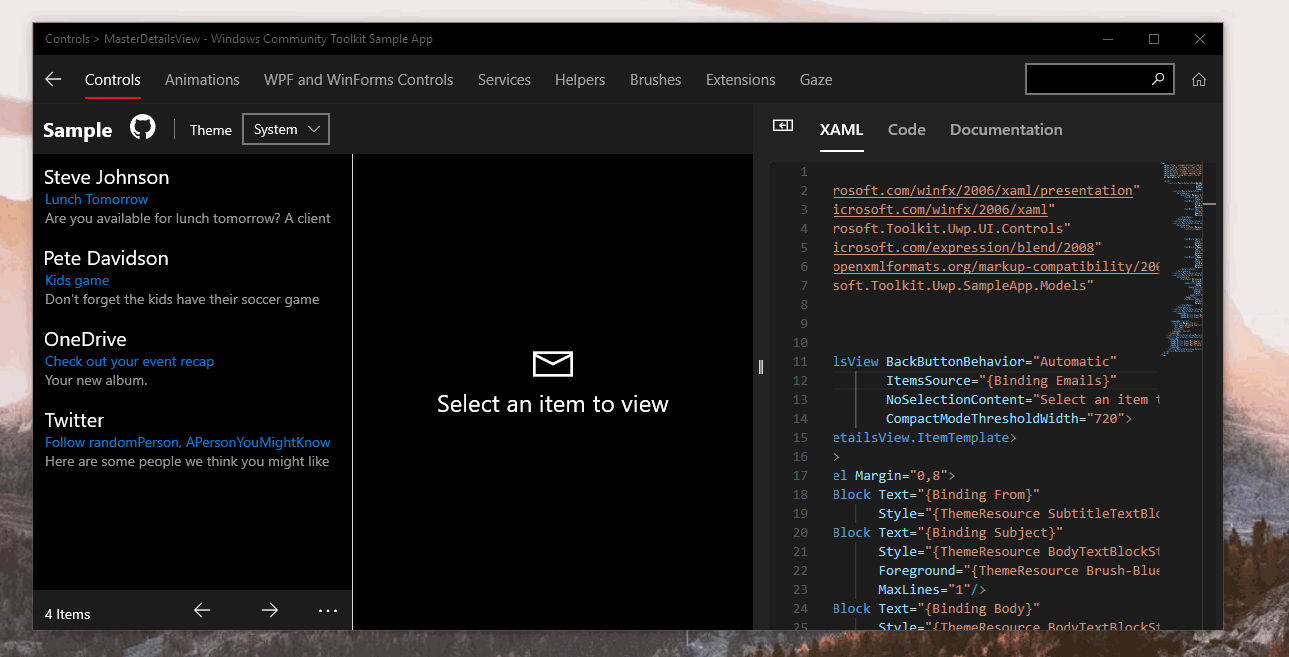Viewport: 1289px width, 657px height.
Task: Click code line number 17
Action: 800,475
